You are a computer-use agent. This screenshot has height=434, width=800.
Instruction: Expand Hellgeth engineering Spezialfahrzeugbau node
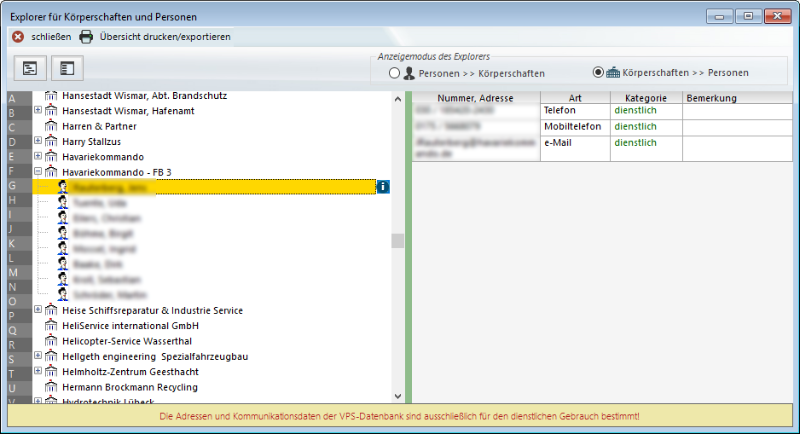(38, 355)
